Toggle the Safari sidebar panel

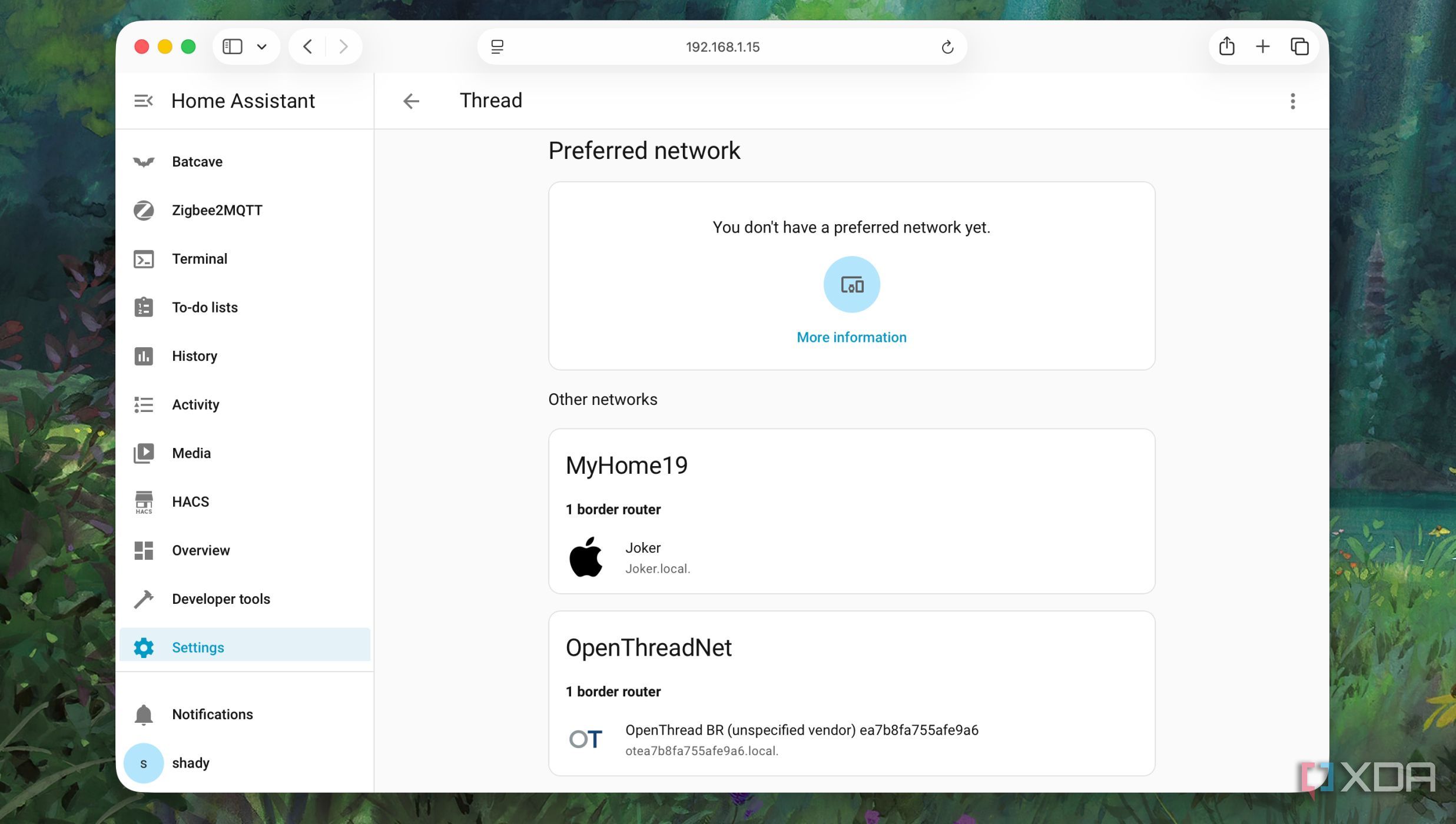click(233, 46)
